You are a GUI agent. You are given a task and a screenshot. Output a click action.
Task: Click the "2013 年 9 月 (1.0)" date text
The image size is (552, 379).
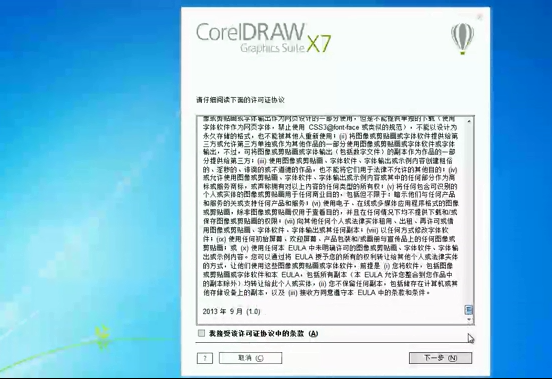[231, 311]
